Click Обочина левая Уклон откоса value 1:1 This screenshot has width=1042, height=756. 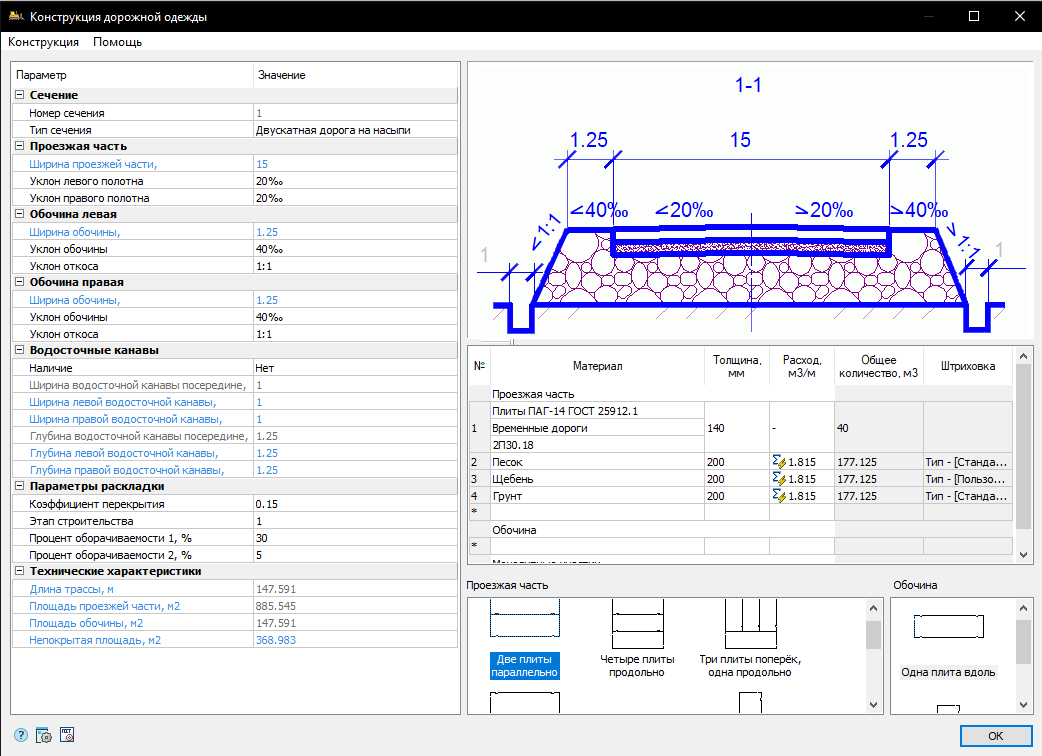(356, 266)
